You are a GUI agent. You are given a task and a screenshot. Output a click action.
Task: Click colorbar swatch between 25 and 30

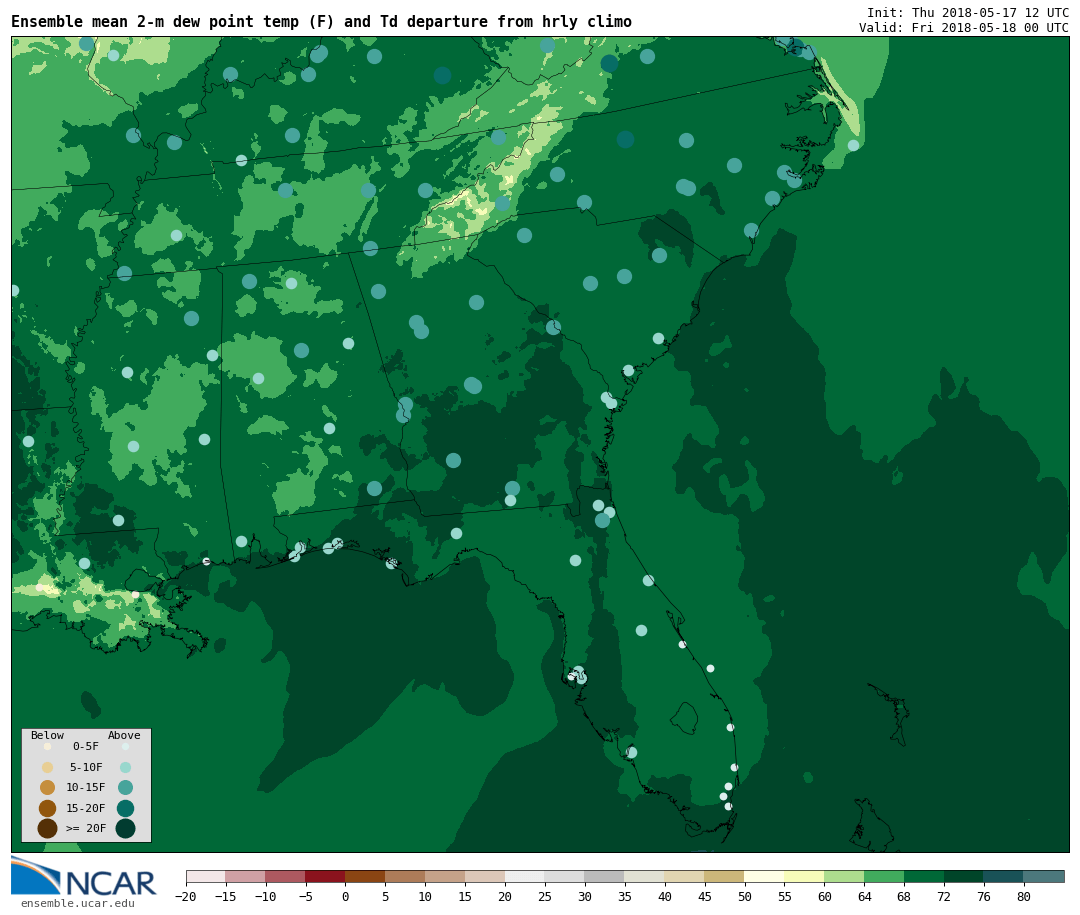coord(565,876)
